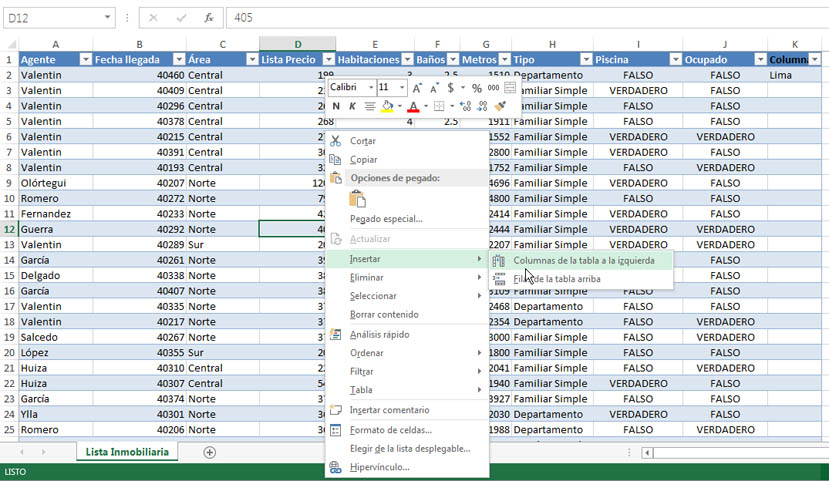Apply yellow fill color bucket
The height and width of the screenshot is (481, 829).
click(x=388, y=106)
